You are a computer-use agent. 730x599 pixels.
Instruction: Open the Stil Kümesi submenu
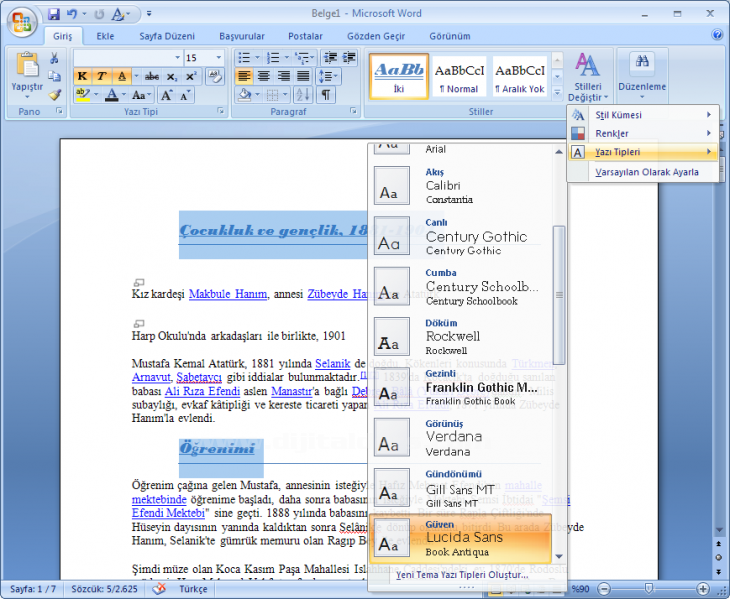642,115
